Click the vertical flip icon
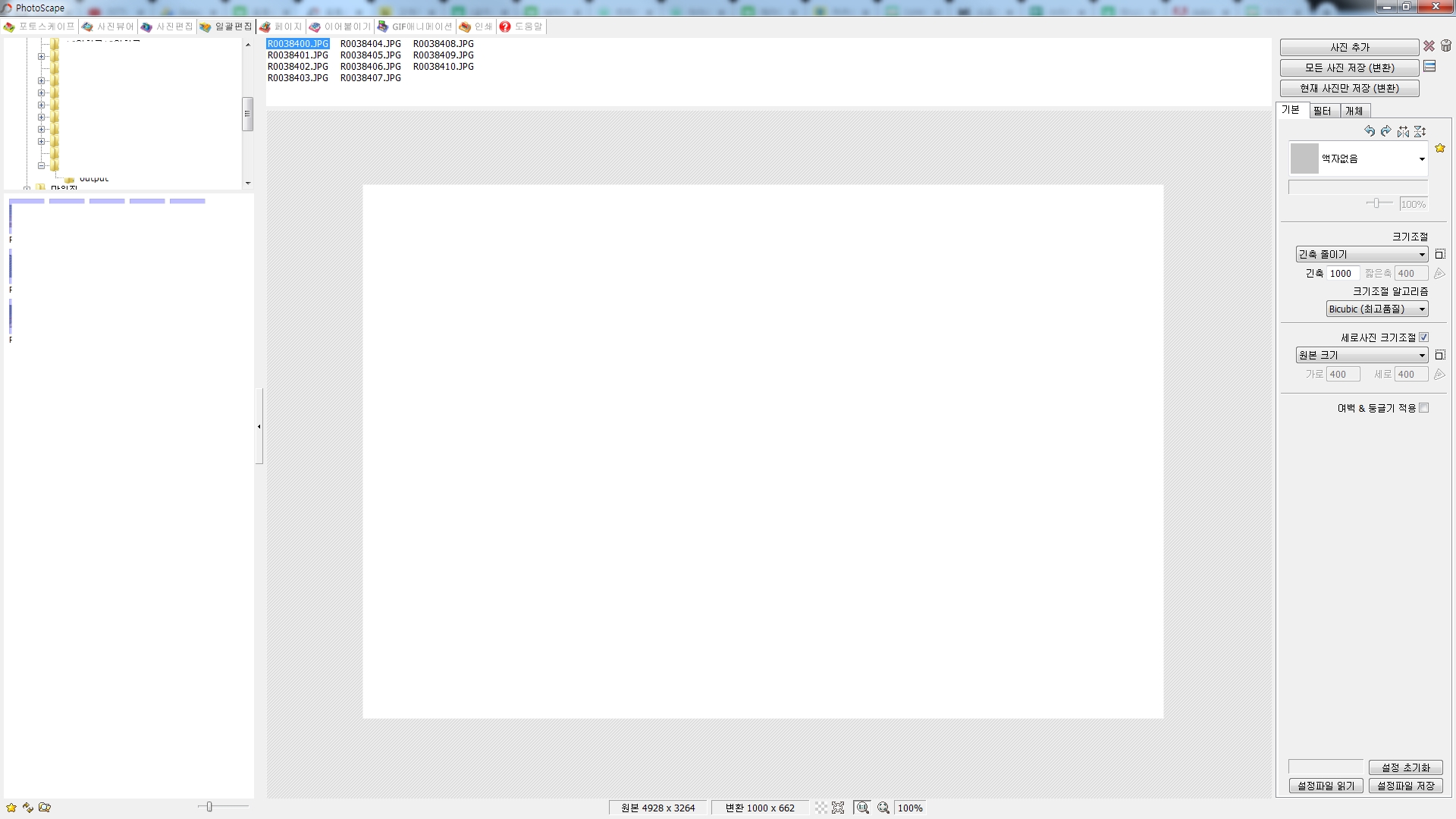Viewport: 1456px width, 819px height. click(x=1420, y=131)
